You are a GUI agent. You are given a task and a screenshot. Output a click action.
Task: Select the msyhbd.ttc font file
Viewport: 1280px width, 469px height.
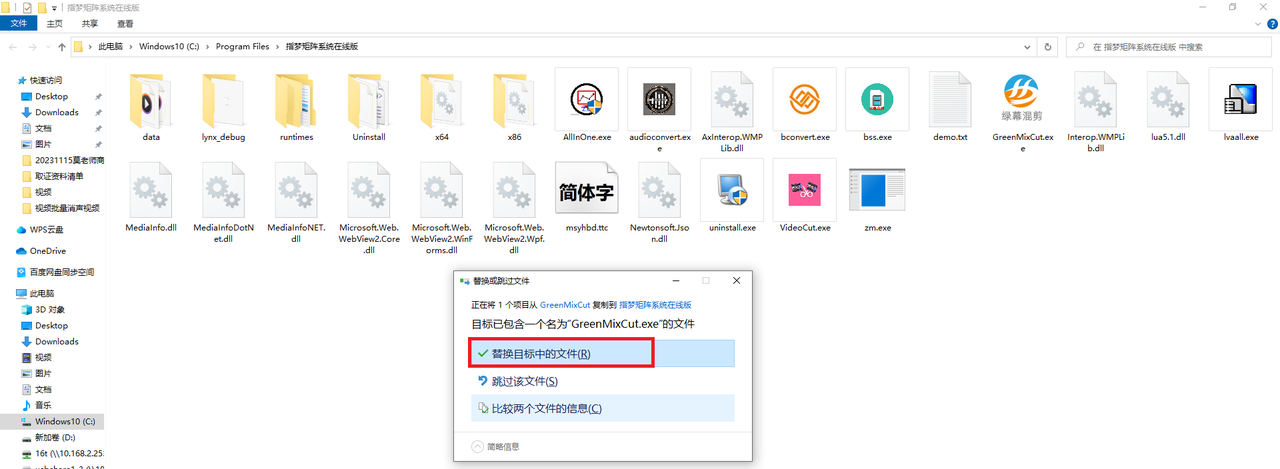586,191
